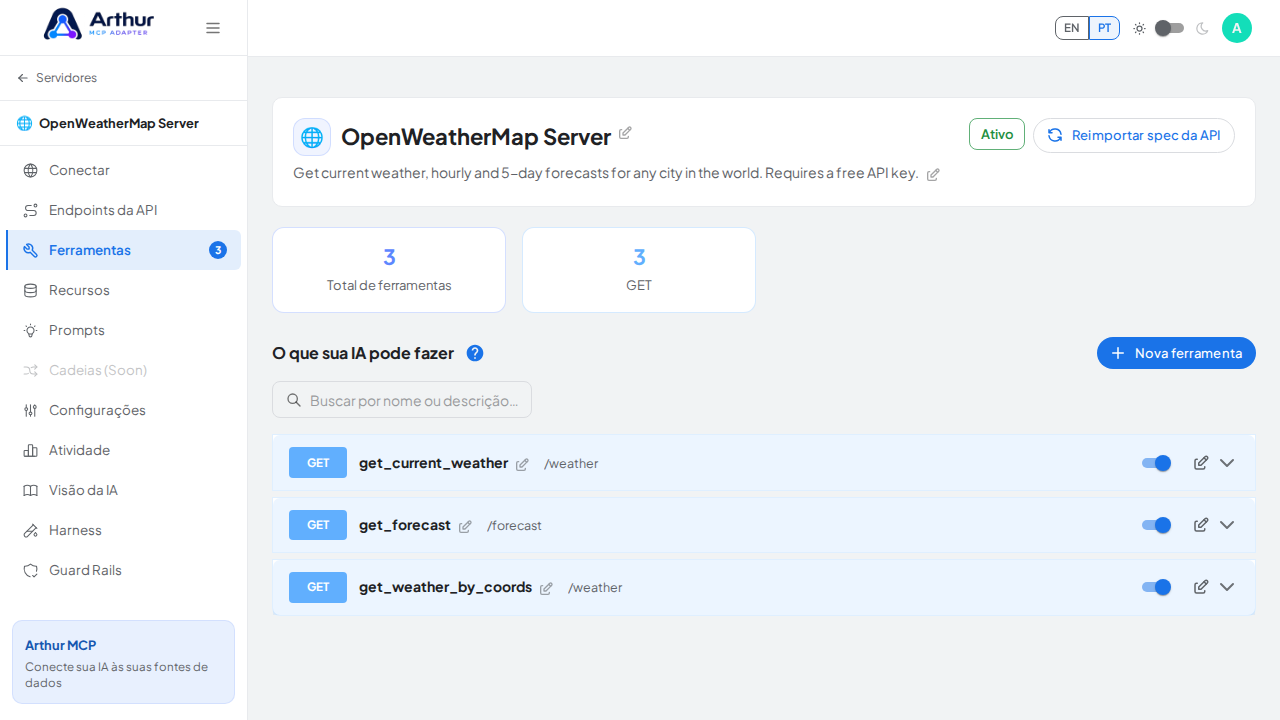Open Recursos section

click(123, 290)
